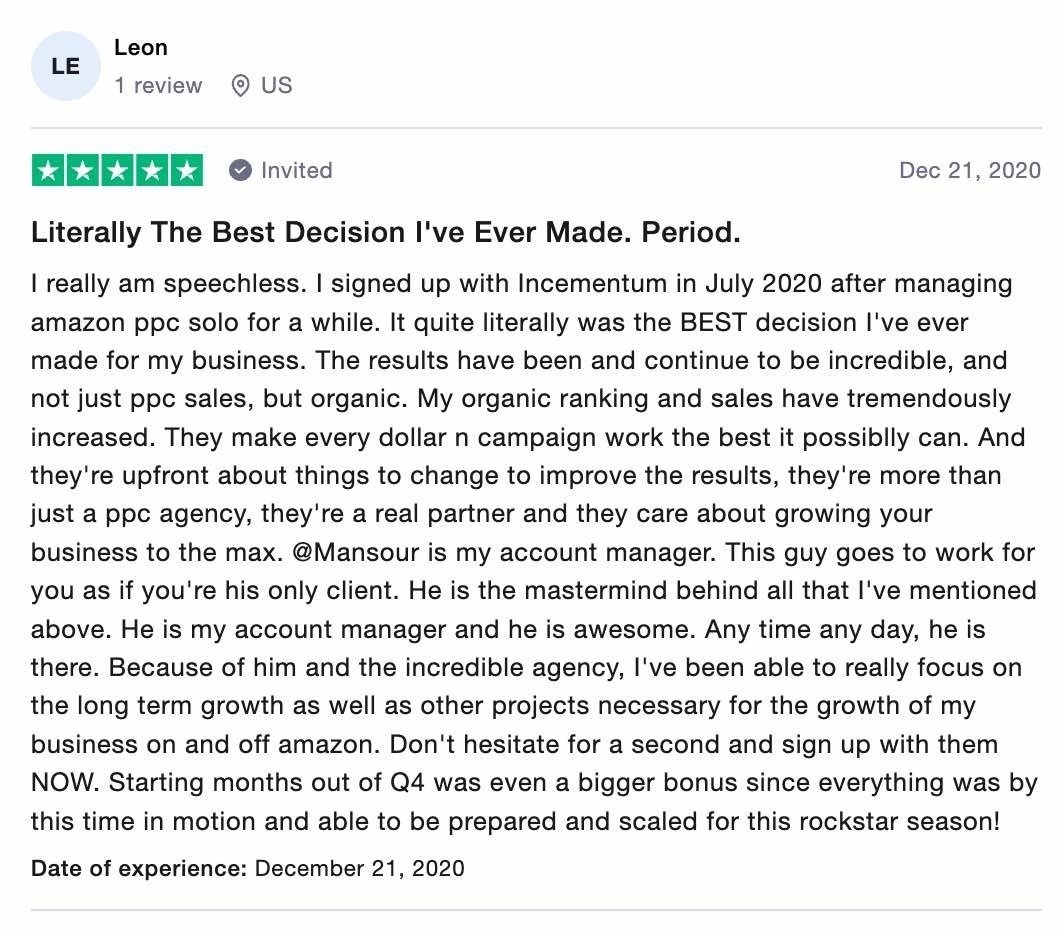Open the "Literally The Best Decision" review title
The height and width of the screenshot is (934, 1060).
click(385, 232)
